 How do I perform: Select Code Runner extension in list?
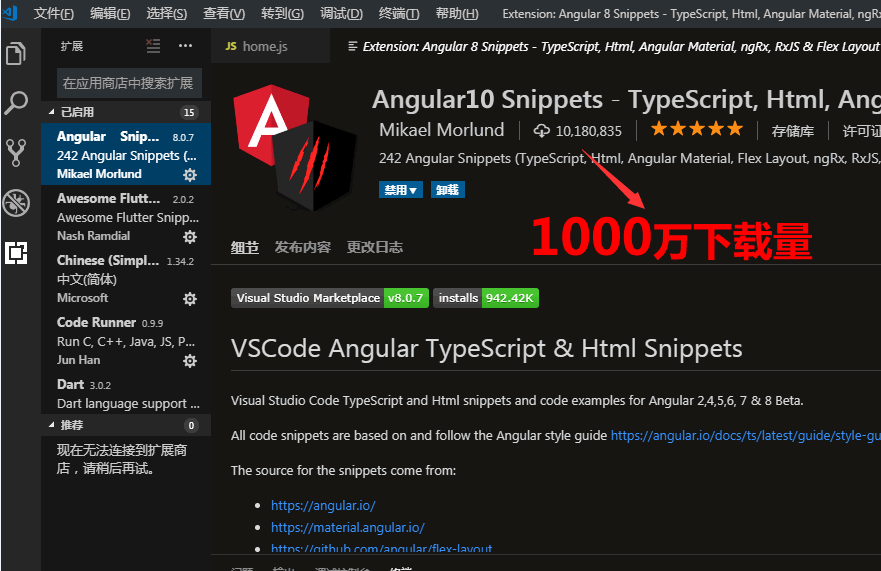pyautogui.click(x=126, y=341)
